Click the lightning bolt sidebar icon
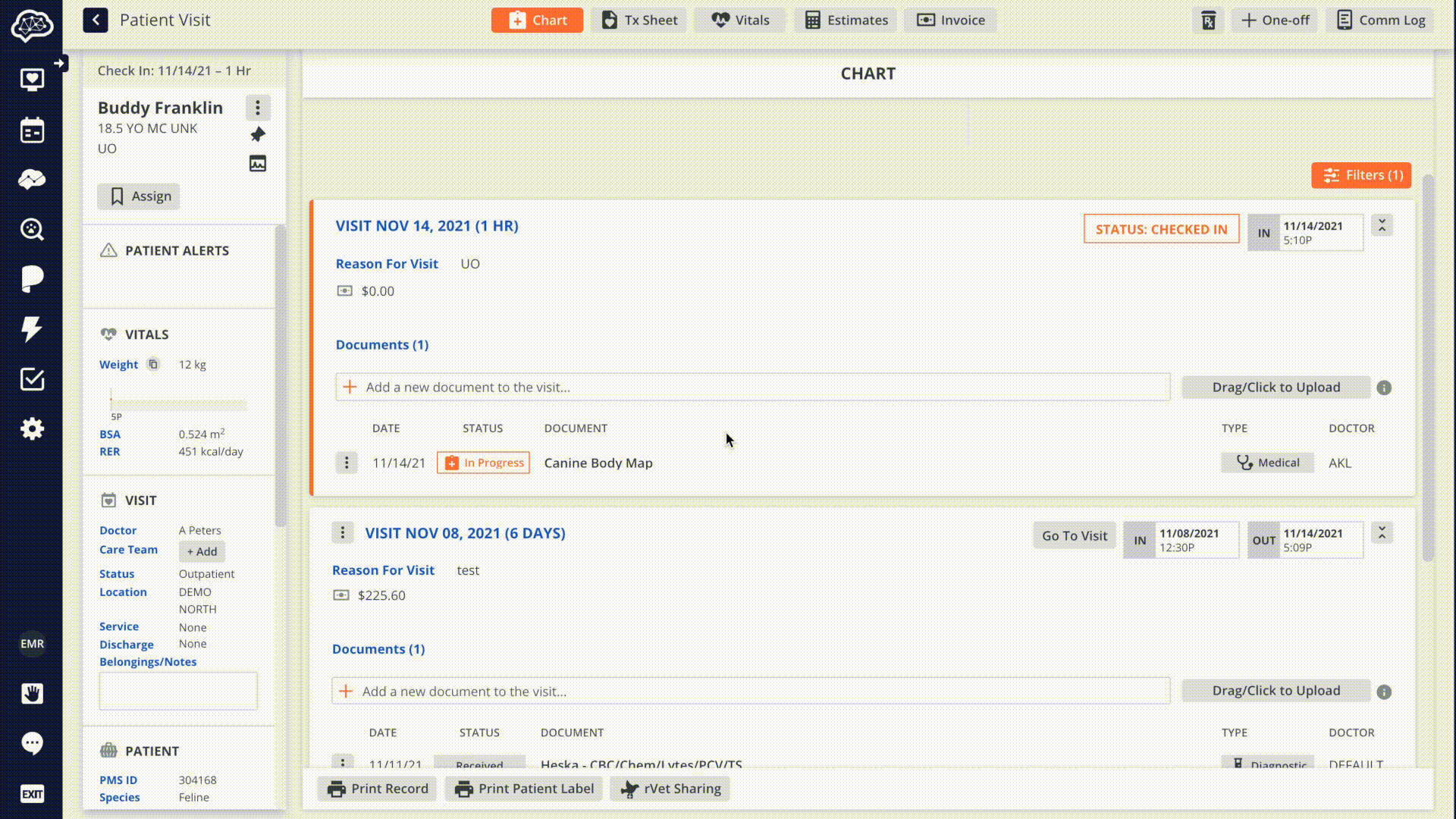 32,329
